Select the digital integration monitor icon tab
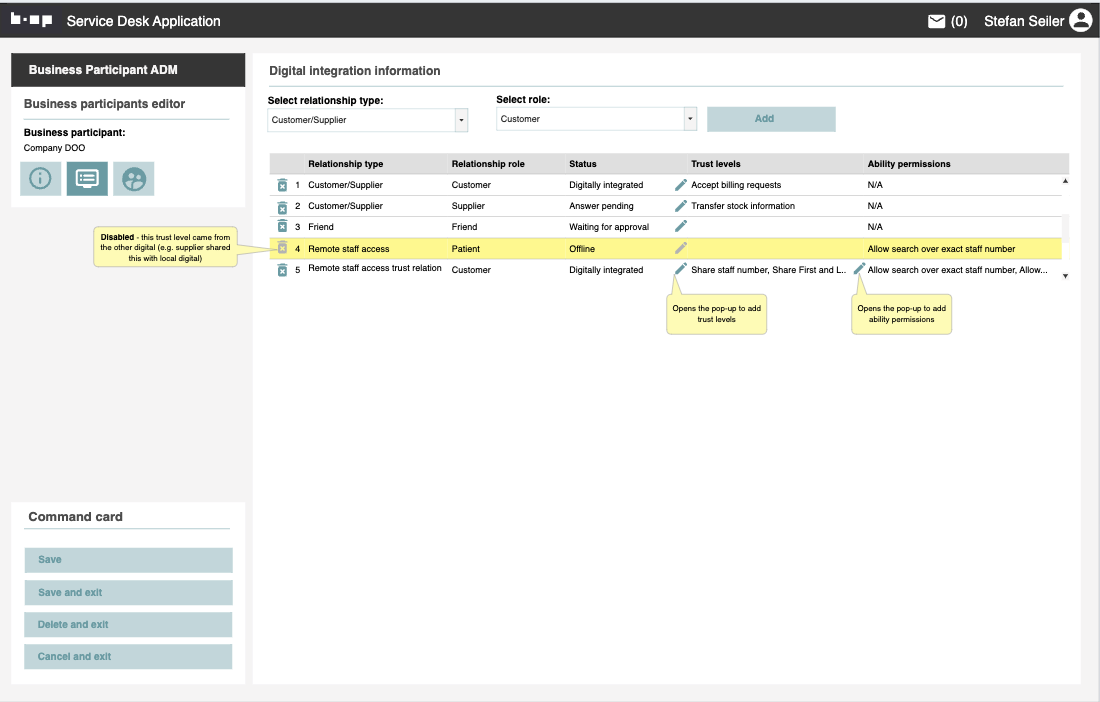This screenshot has width=1100, height=702. coord(87,179)
